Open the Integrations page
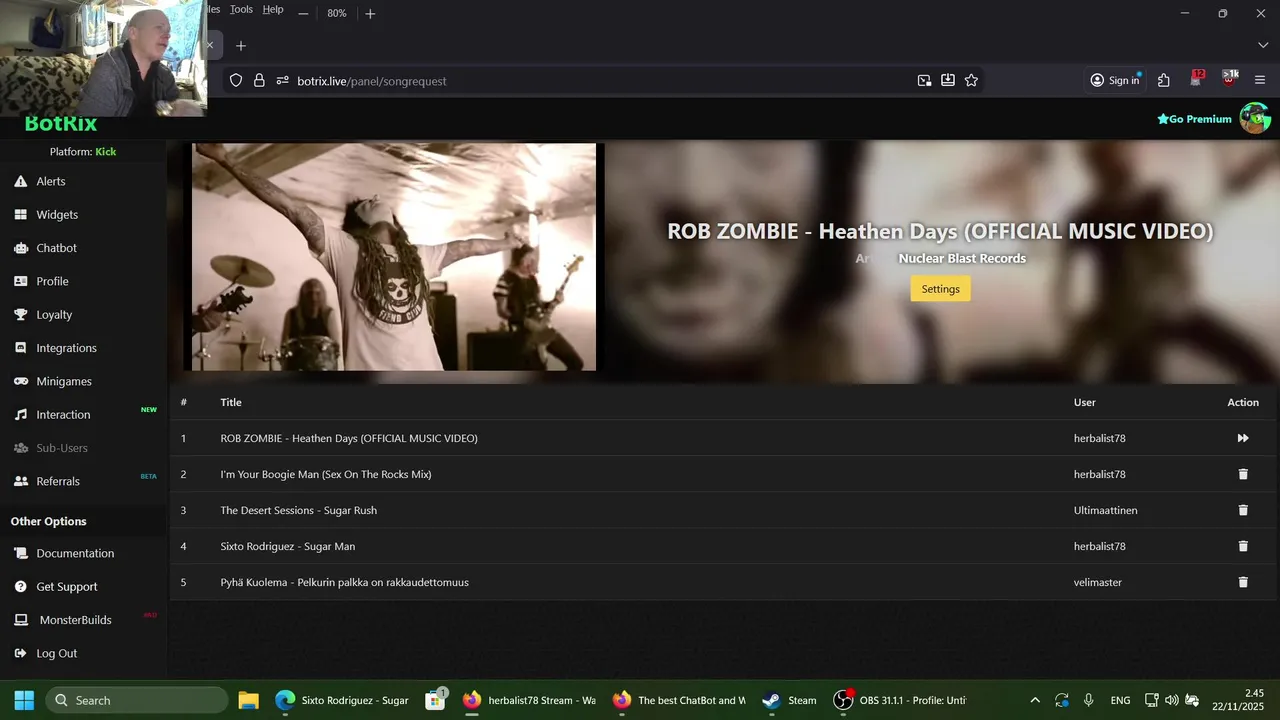 coord(66,348)
